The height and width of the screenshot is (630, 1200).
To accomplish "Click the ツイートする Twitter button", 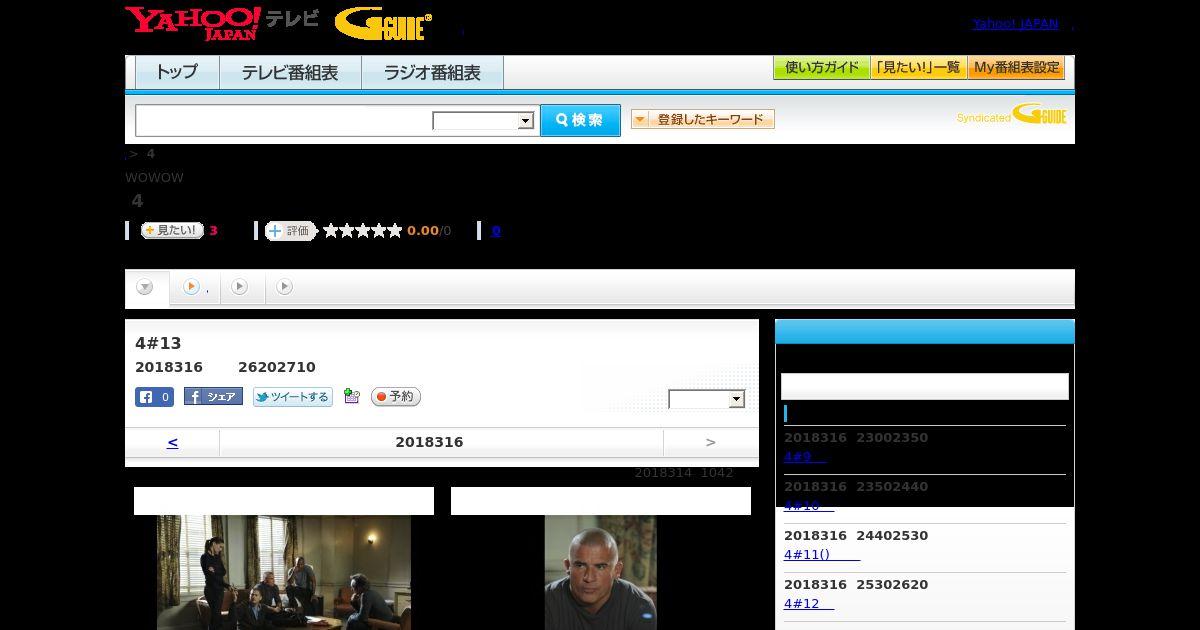I will click(292, 397).
